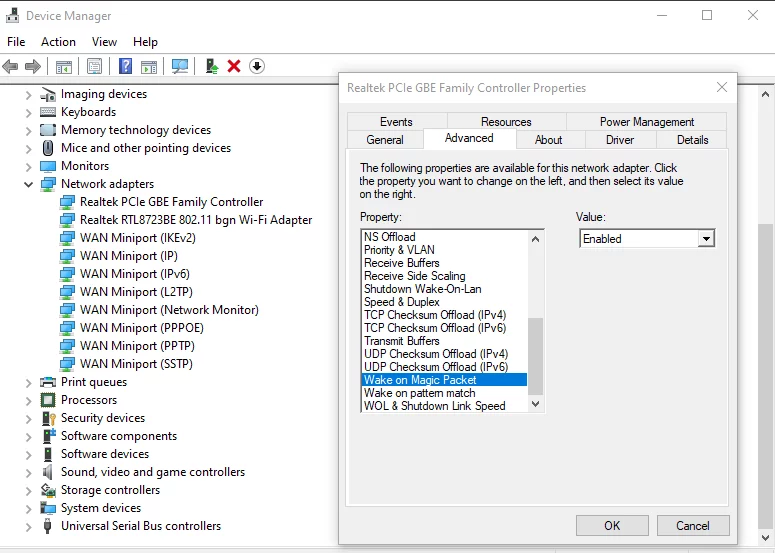Click the Sound, video and game controllers speaker icon
The height and width of the screenshot is (553, 775).
pos(47,472)
